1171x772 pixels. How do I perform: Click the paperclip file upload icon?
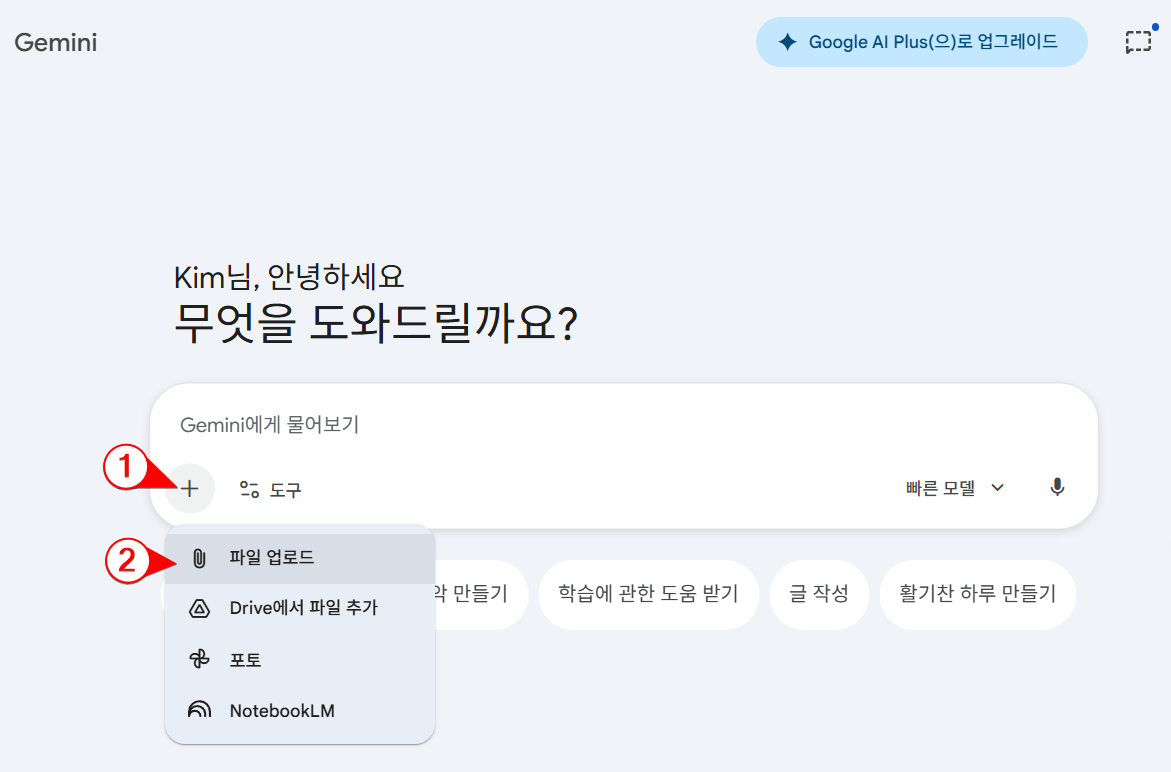[x=199, y=558]
